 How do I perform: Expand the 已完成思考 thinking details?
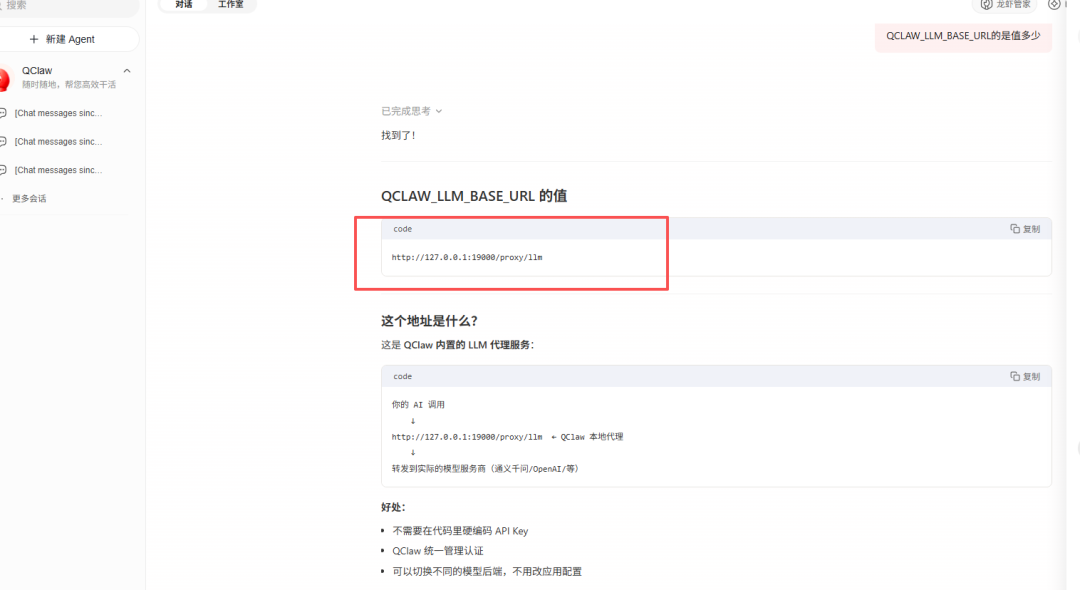(411, 111)
